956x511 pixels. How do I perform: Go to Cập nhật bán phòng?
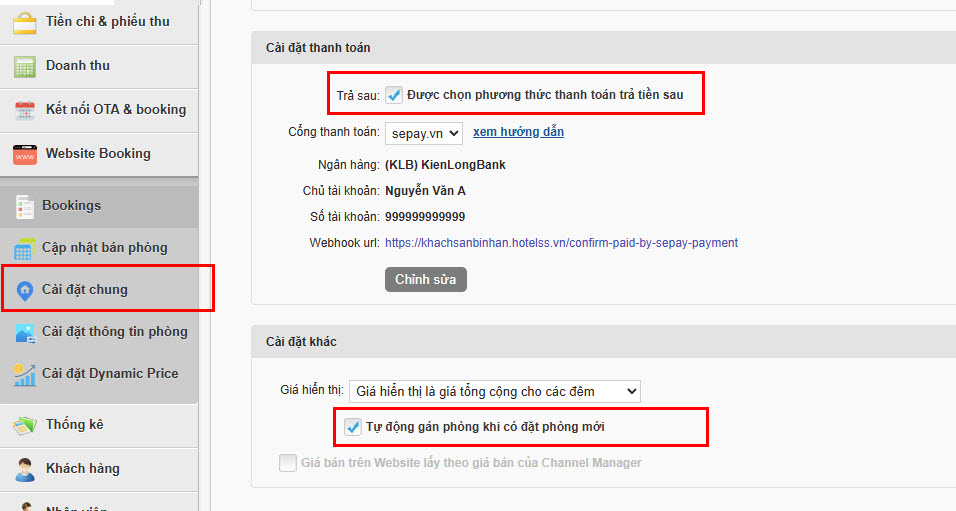click(x=99, y=248)
